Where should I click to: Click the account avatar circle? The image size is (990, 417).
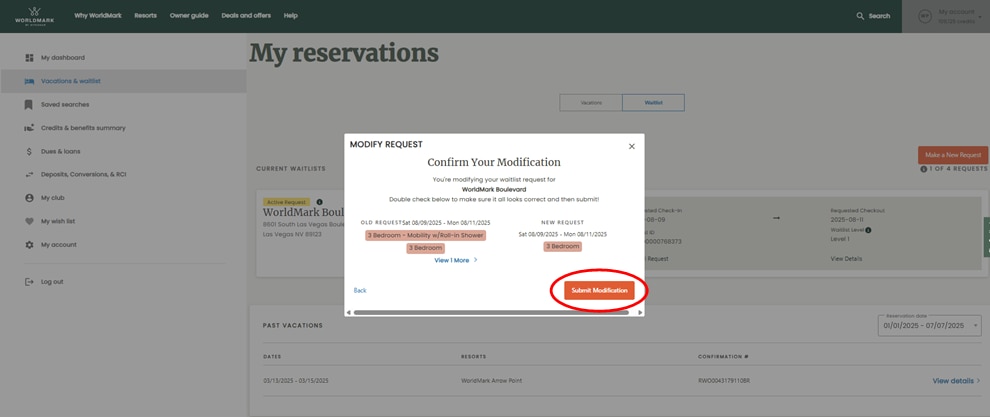click(924, 17)
